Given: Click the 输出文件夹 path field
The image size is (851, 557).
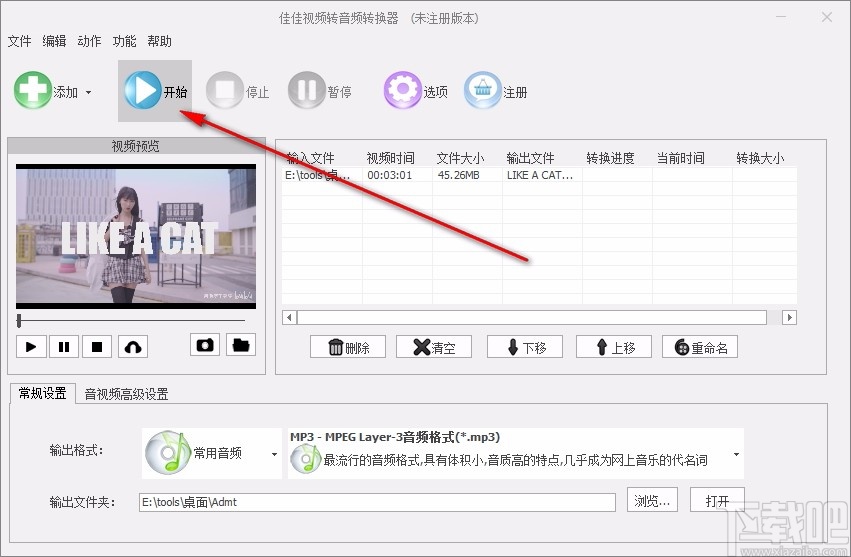Looking at the screenshot, I should pyautogui.click(x=377, y=502).
